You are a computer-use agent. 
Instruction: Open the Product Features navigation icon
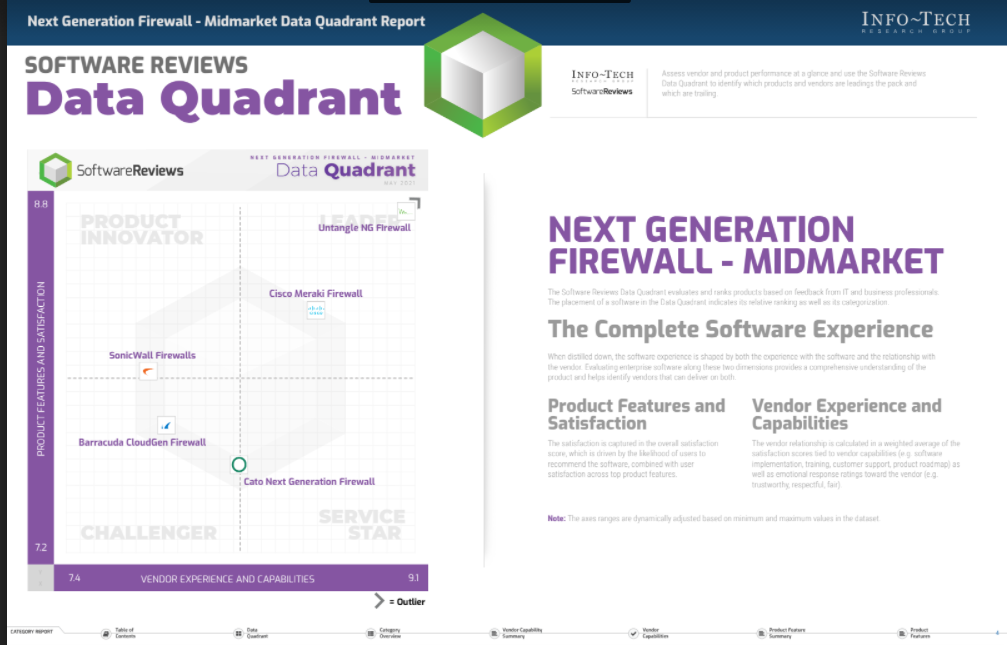(x=902, y=633)
